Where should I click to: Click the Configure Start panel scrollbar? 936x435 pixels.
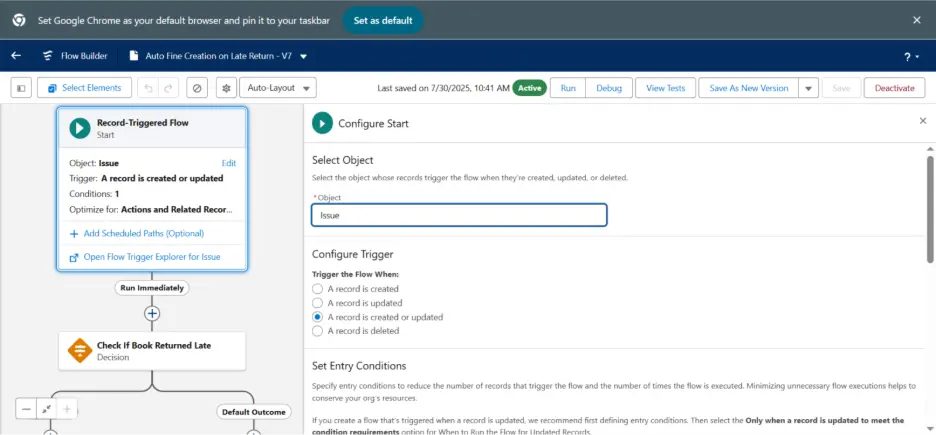coord(929,210)
